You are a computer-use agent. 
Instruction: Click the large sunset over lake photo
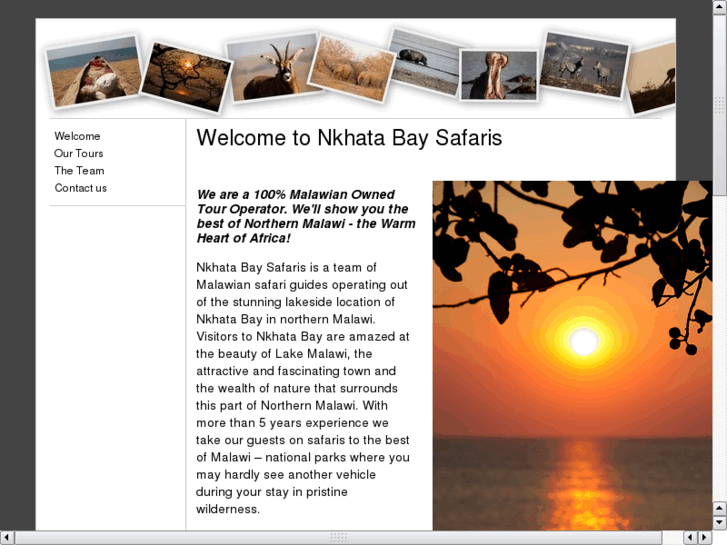click(x=572, y=355)
